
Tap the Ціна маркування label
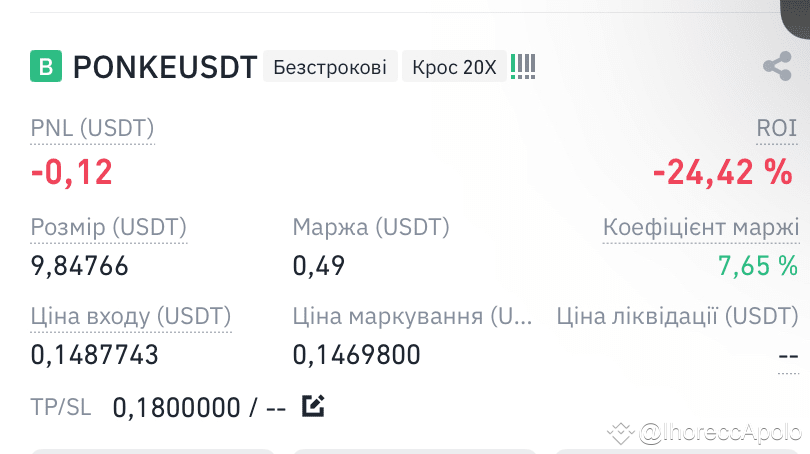pyautogui.click(x=412, y=316)
